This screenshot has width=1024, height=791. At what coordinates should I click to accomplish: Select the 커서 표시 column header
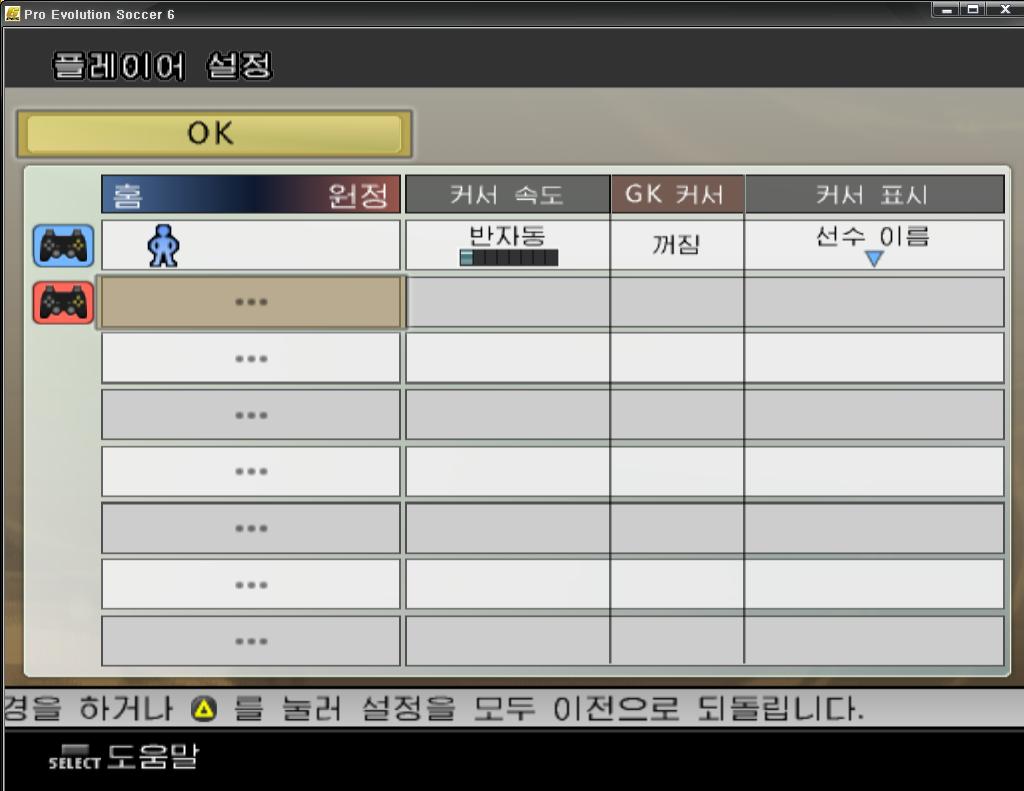tap(874, 194)
